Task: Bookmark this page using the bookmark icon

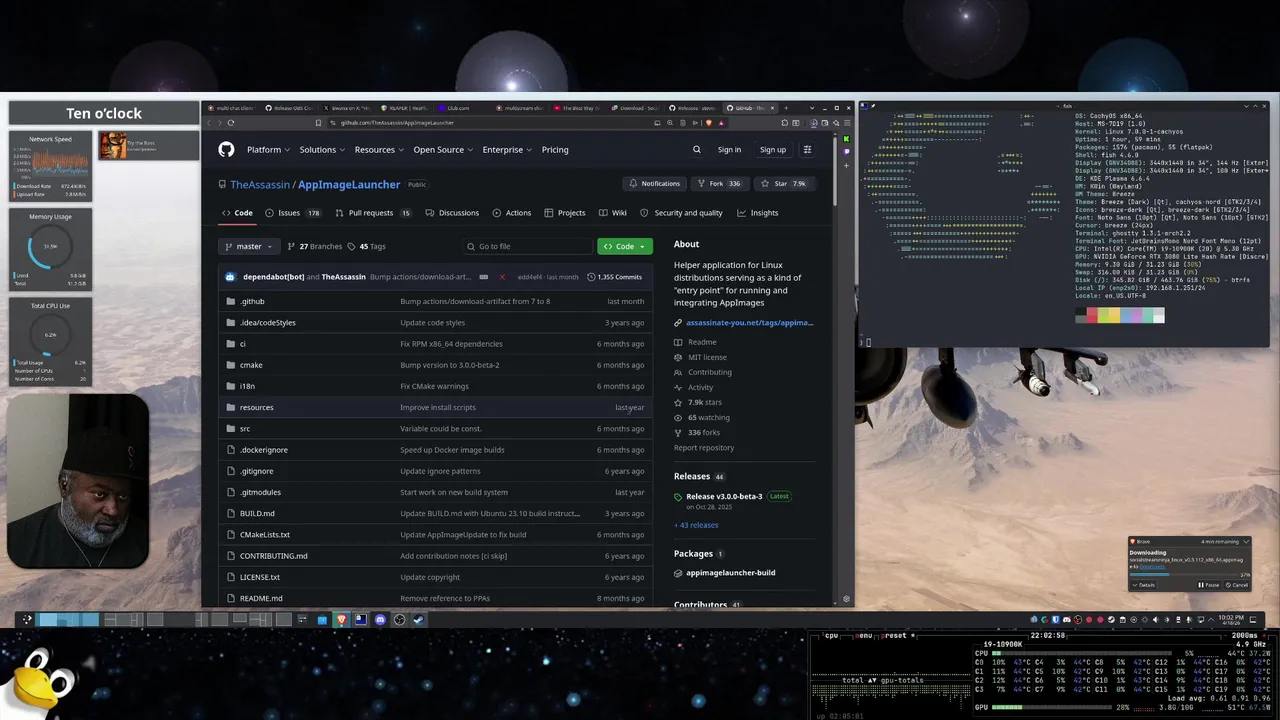Action: (x=318, y=123)
